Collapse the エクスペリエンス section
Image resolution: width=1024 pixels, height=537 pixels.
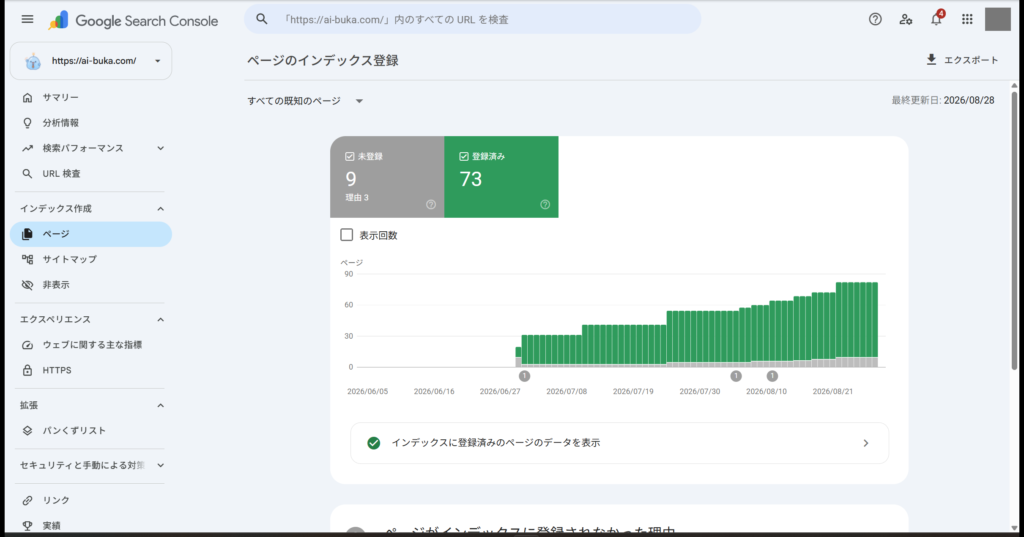[x=161, y=319]
